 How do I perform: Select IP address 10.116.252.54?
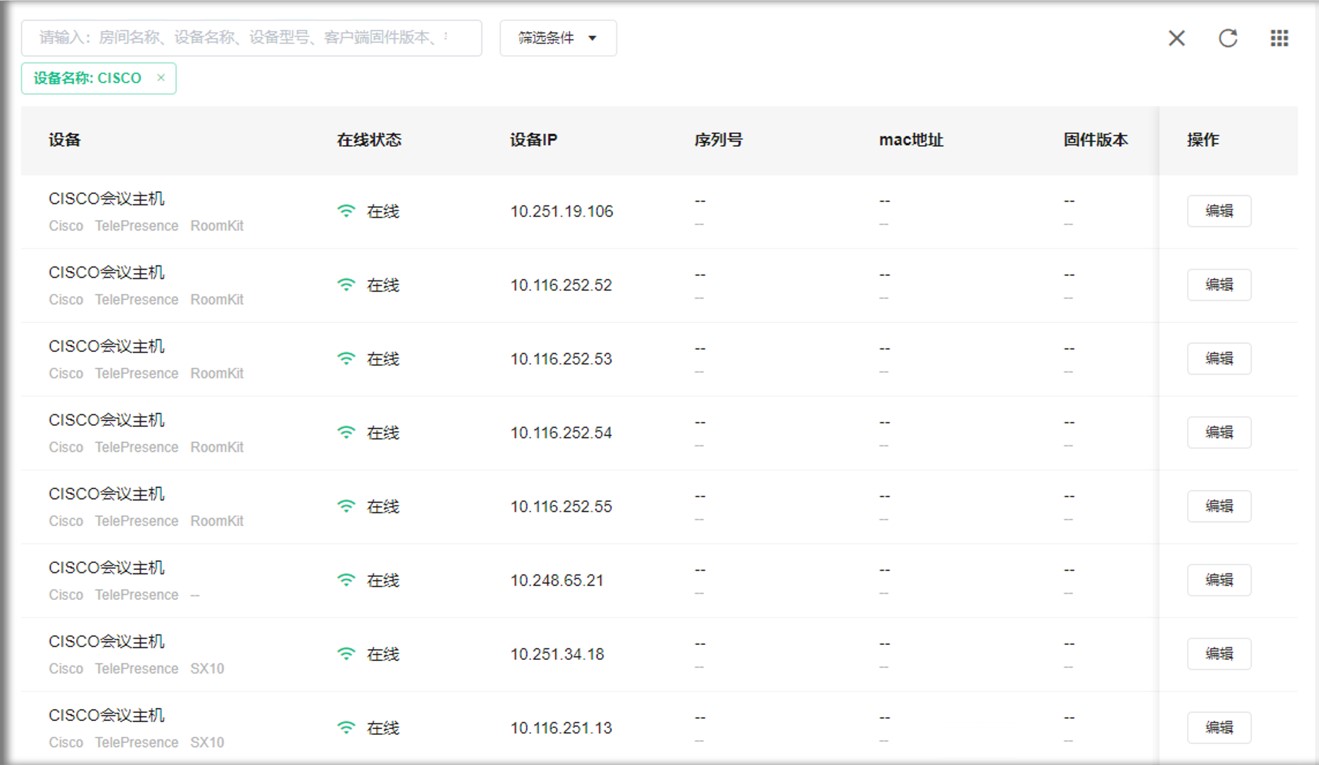point(561,433)
